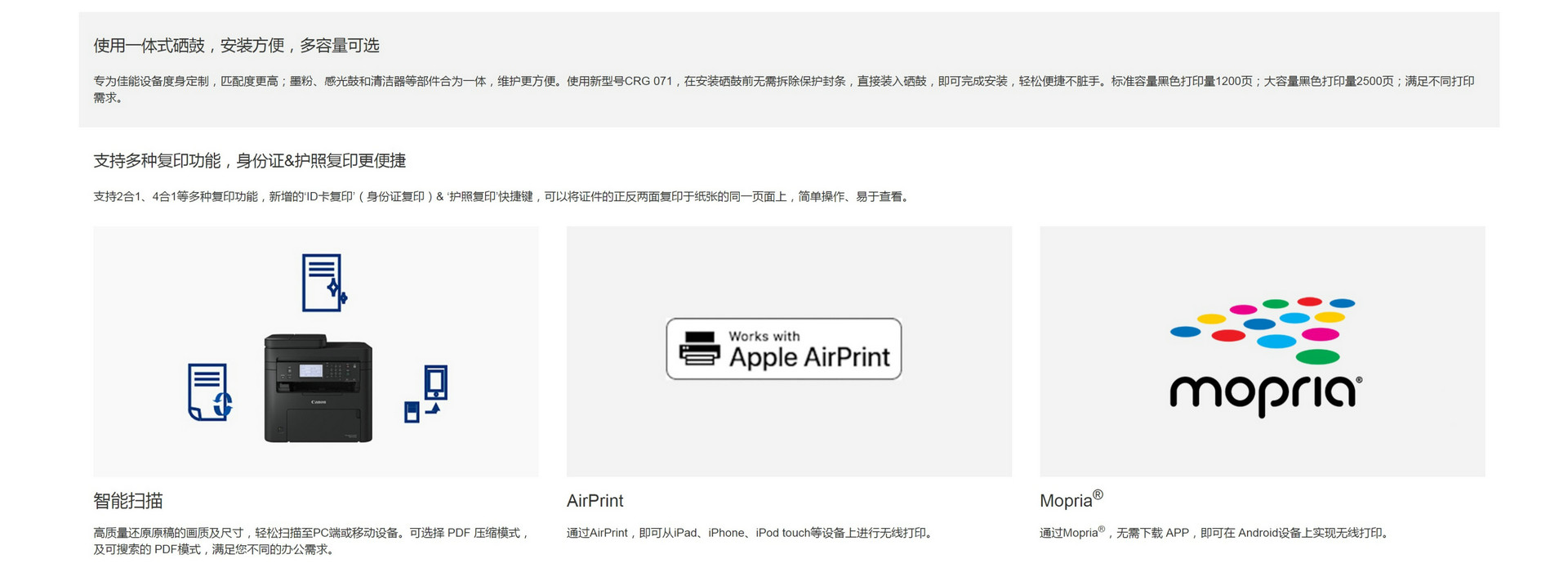
Task: Click the 'Apple AirPrint' text in the badge
Action: pos(808,358)
